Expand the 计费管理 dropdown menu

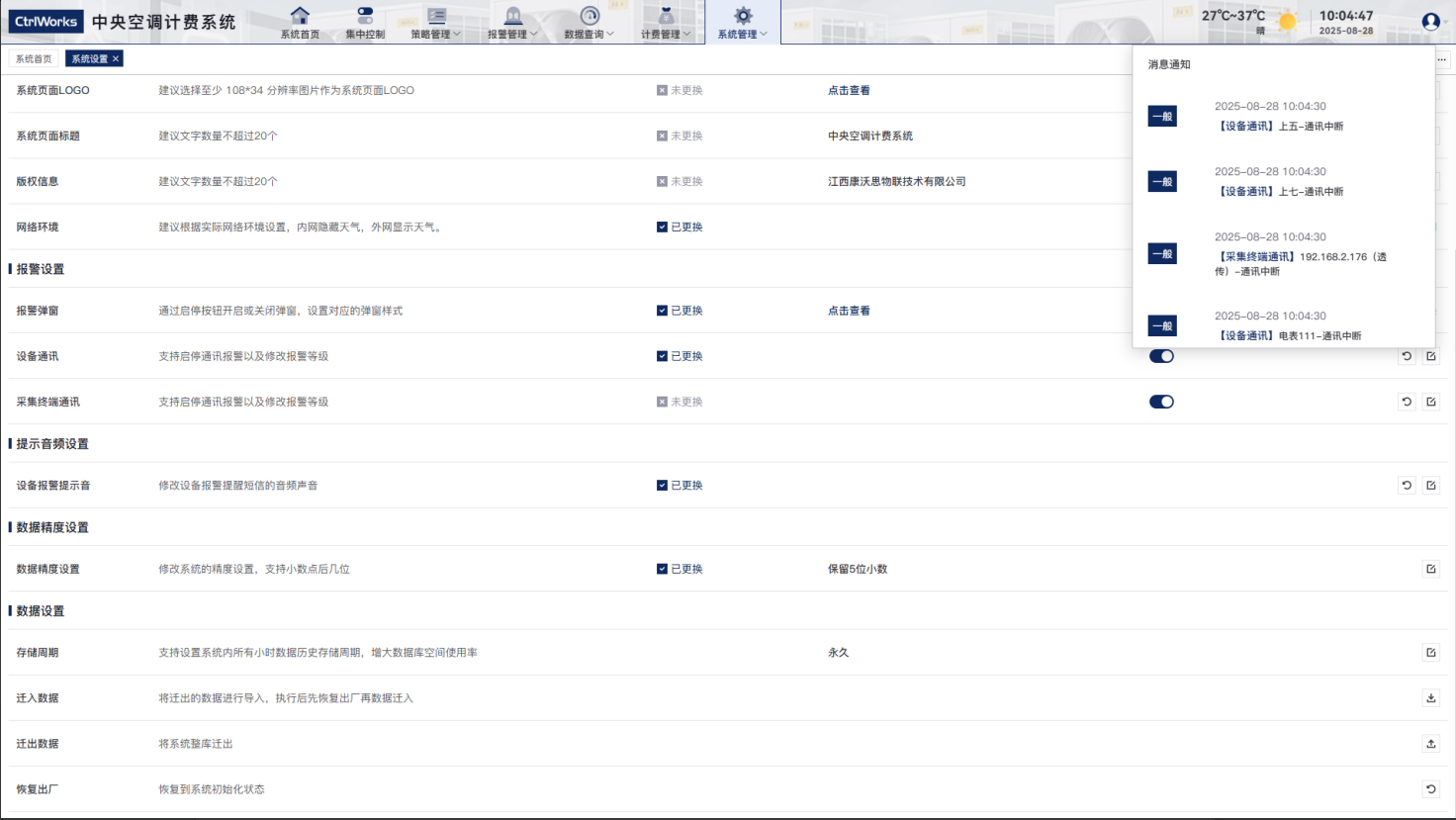click(x=666, y=23)
